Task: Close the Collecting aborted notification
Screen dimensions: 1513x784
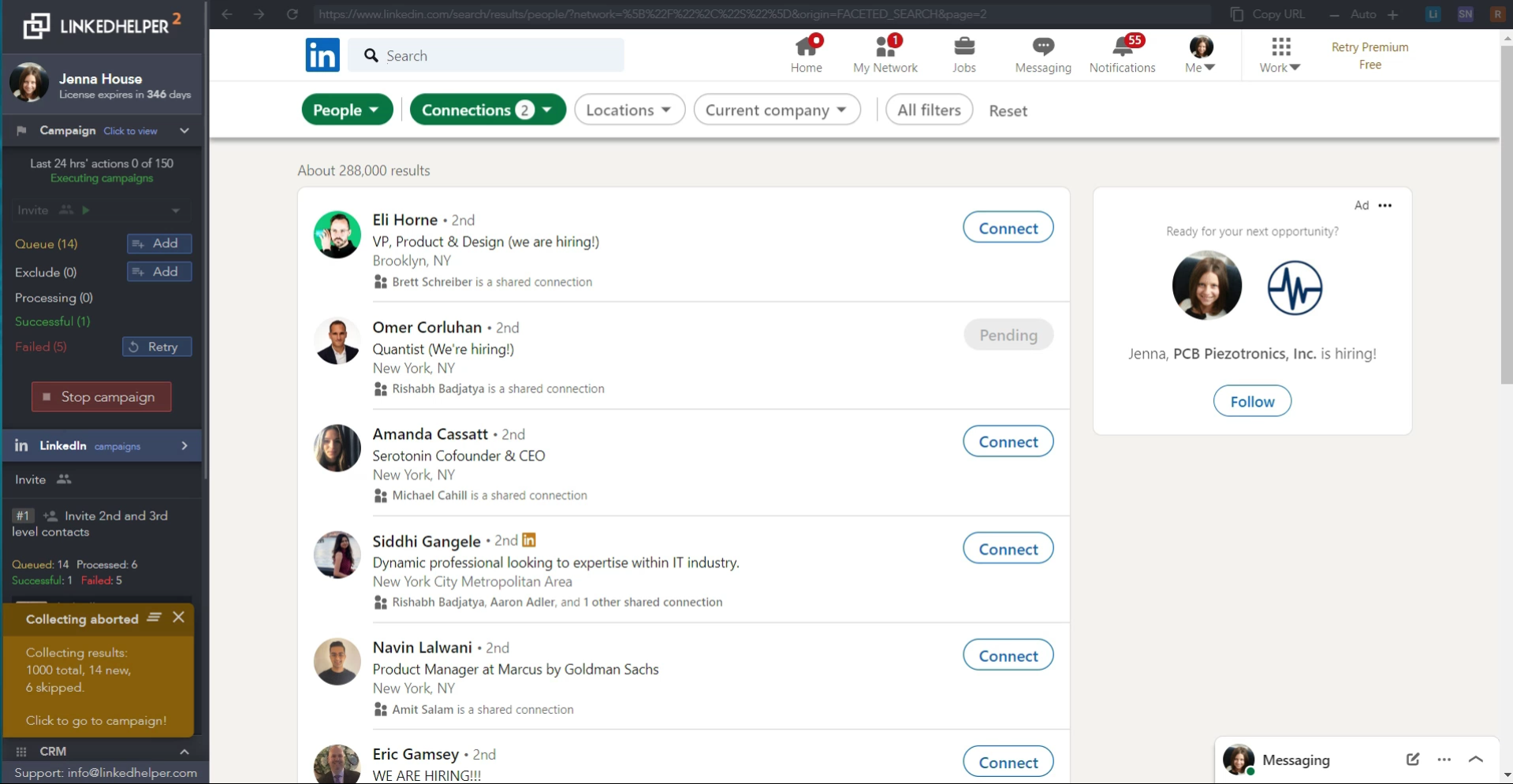Action: click(179, 617)
